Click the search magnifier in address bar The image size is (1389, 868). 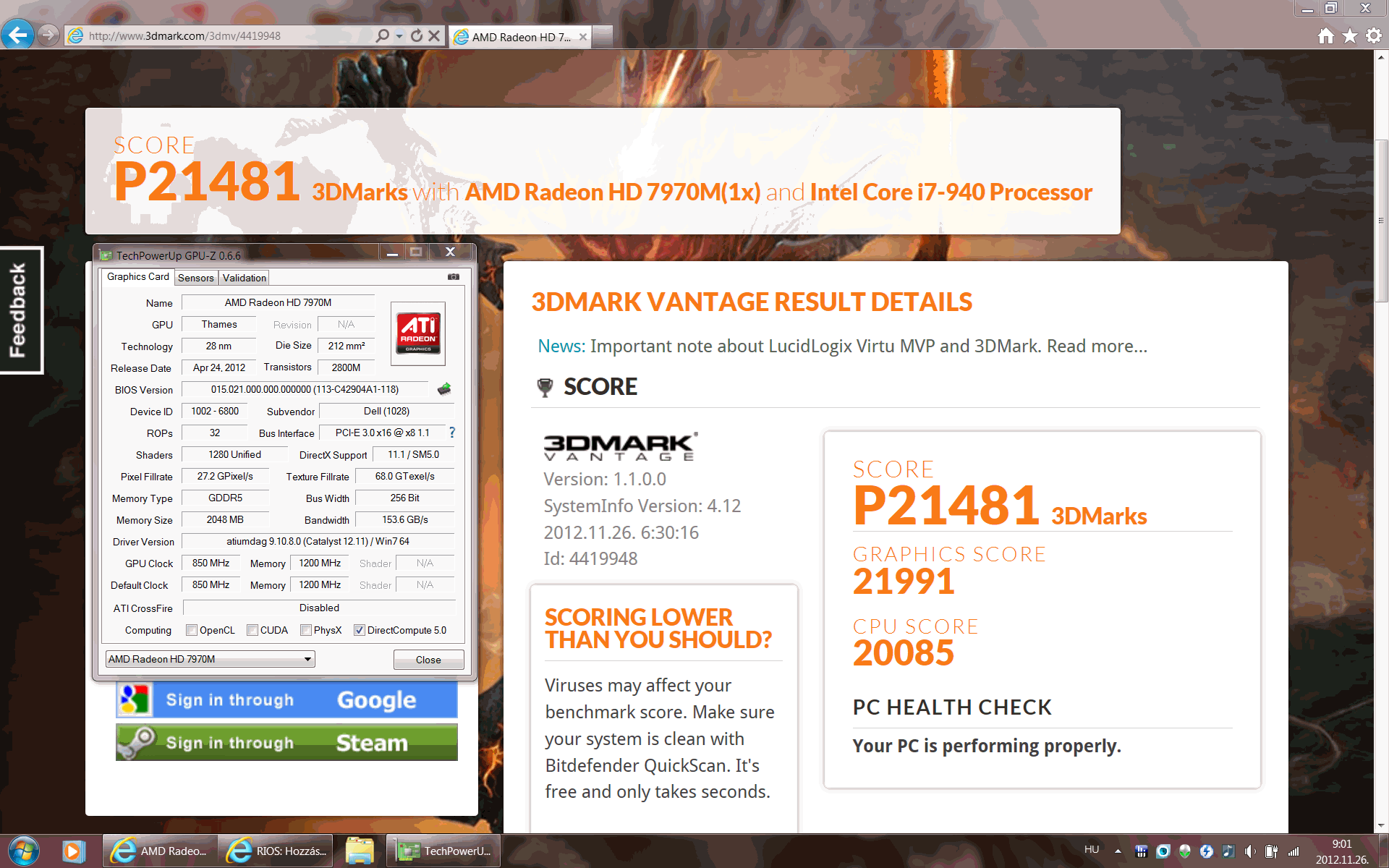click(x=383, y=35)
